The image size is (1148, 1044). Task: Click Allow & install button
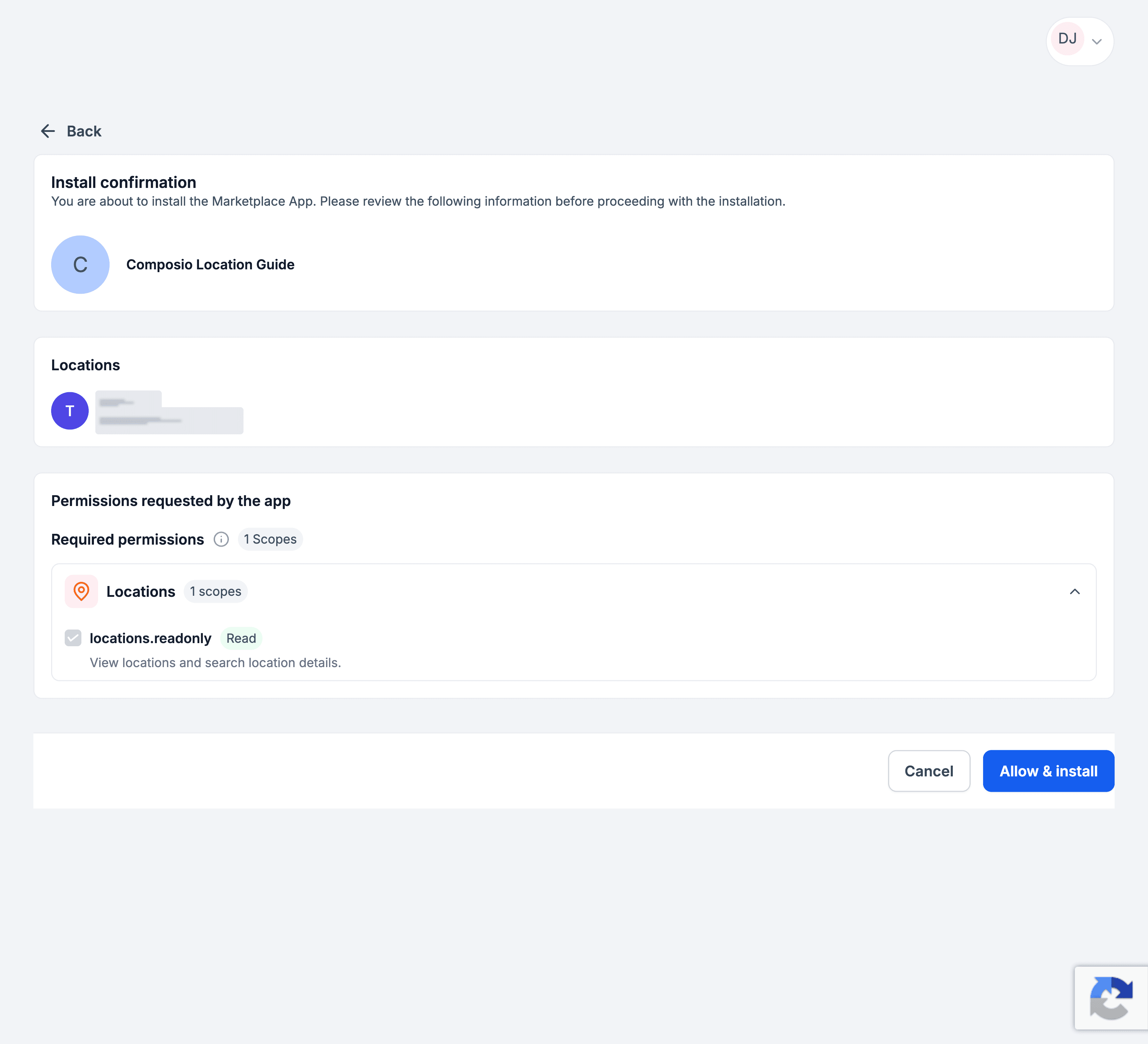pos(1049,770)
